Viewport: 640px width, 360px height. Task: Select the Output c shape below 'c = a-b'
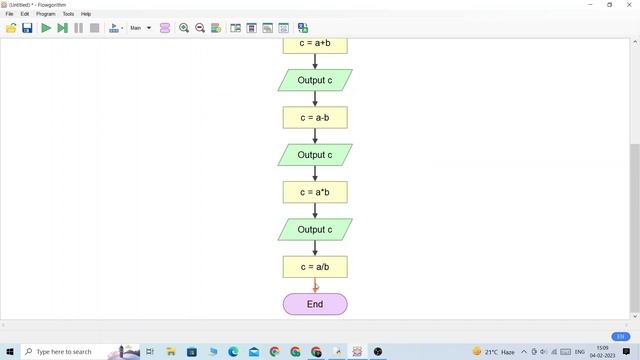pos(315,155)
